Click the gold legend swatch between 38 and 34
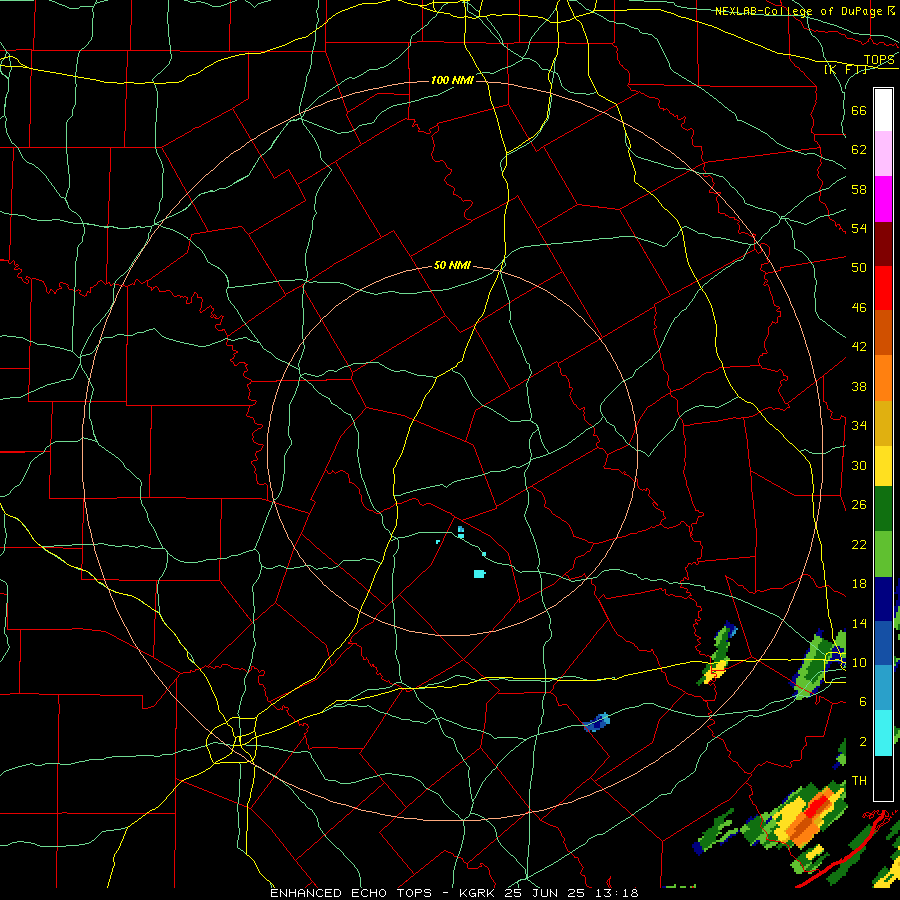This screenshot has width=900, height=900. [x=883, y=423]
